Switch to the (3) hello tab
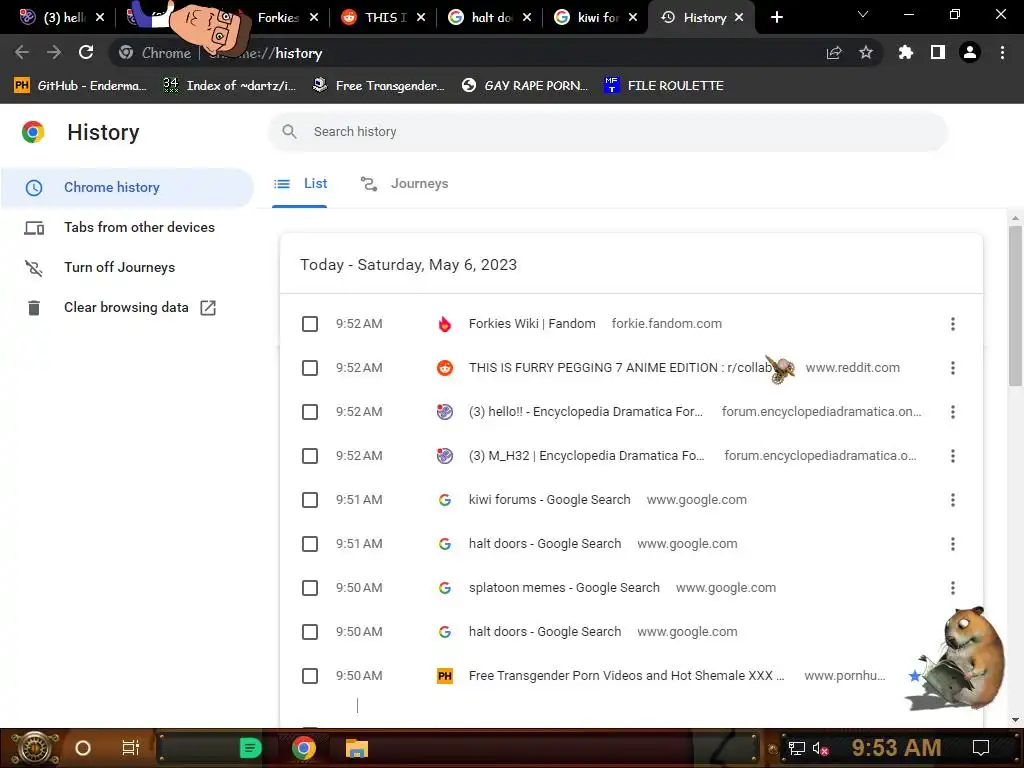The height and width of the screenshot is (768, 1024). 63,18
